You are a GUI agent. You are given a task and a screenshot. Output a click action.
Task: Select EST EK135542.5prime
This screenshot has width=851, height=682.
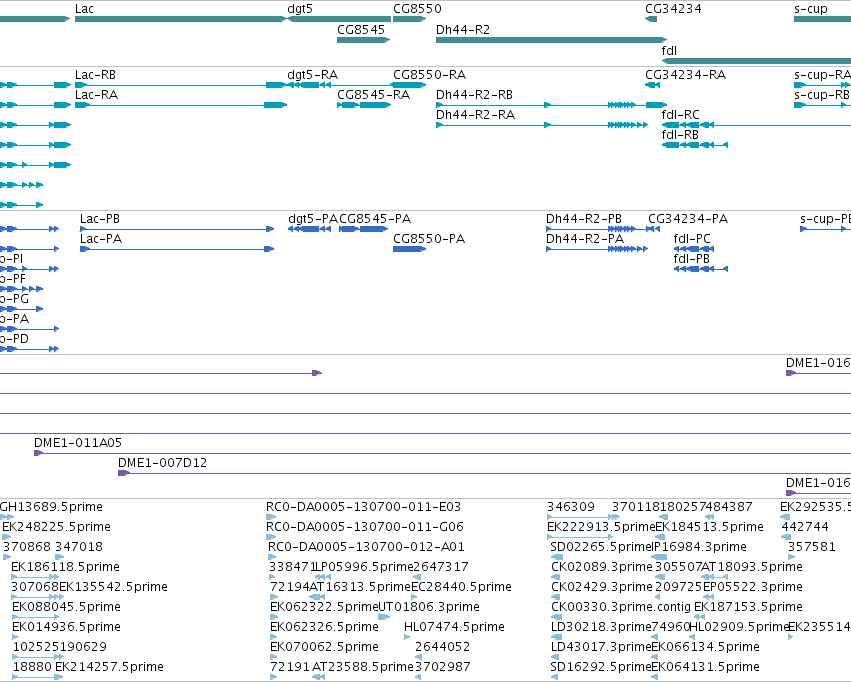[x=113, y=588]
